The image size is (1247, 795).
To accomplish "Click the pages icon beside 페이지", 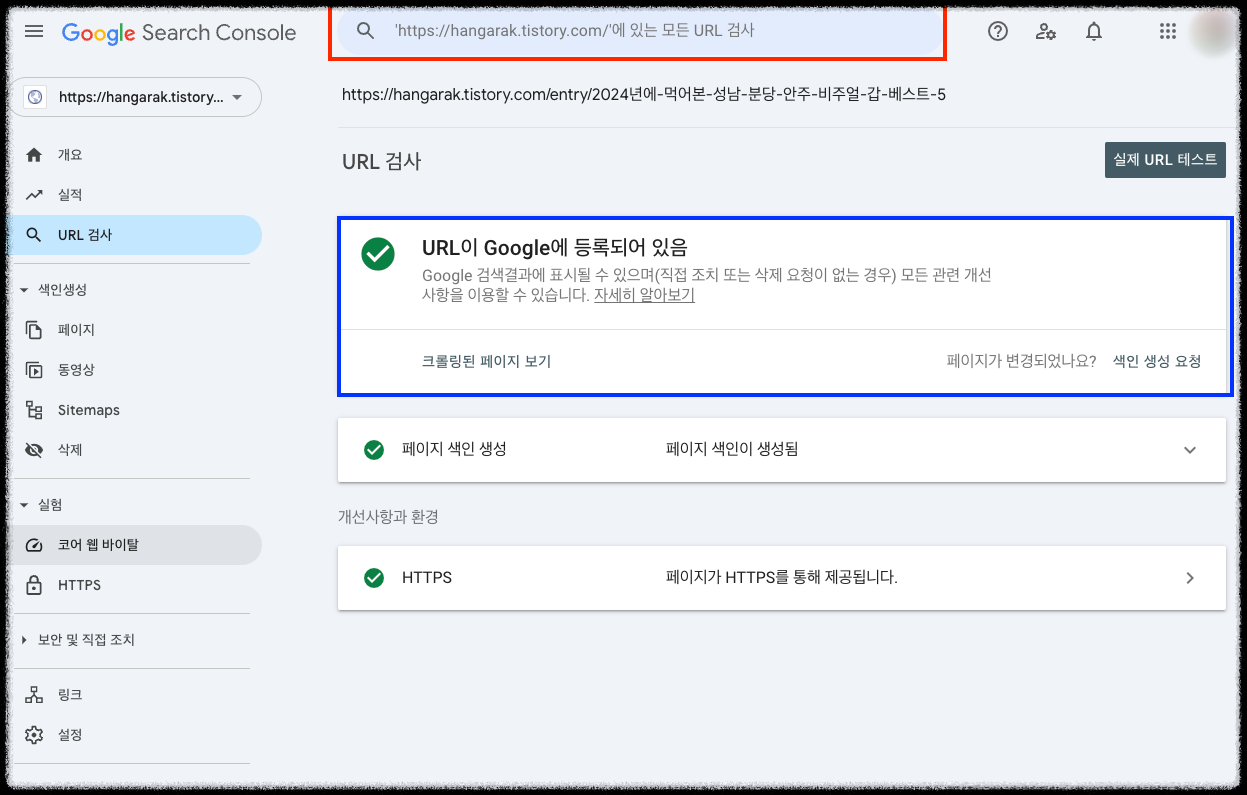I will (34, 330).
